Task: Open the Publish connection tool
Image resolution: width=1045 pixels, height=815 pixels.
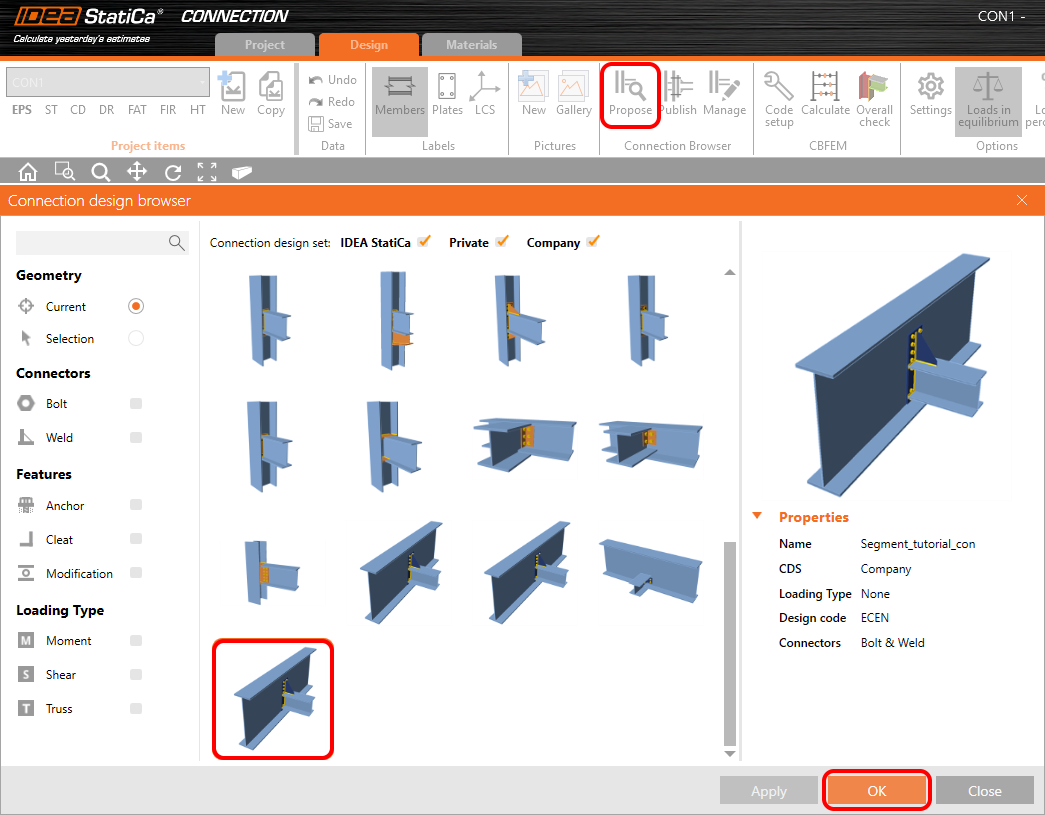Action: coord(678,94)
